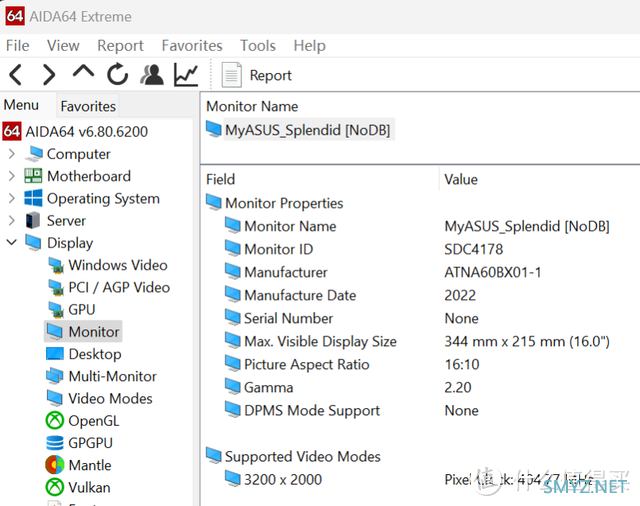Open the View menu
This screenshot has width=640, height=506.
[x=63, y=46]
